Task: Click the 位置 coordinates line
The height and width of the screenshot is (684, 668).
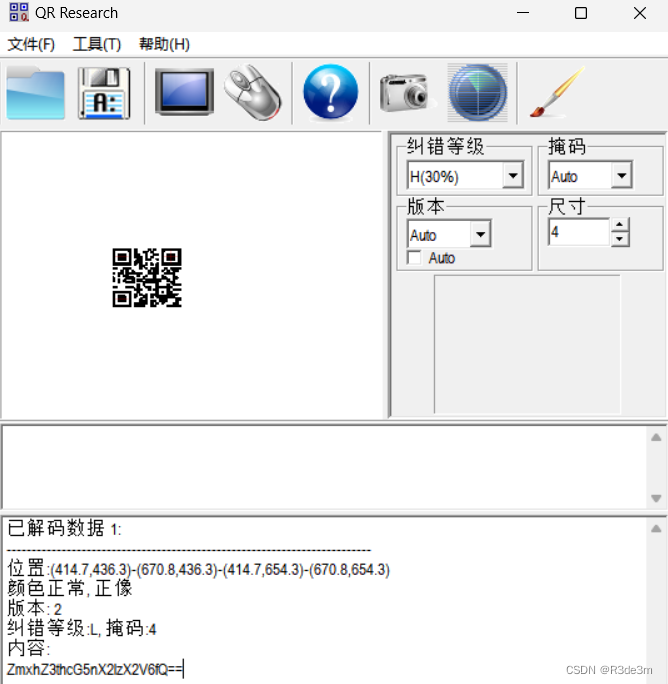Action: [199, 569]
